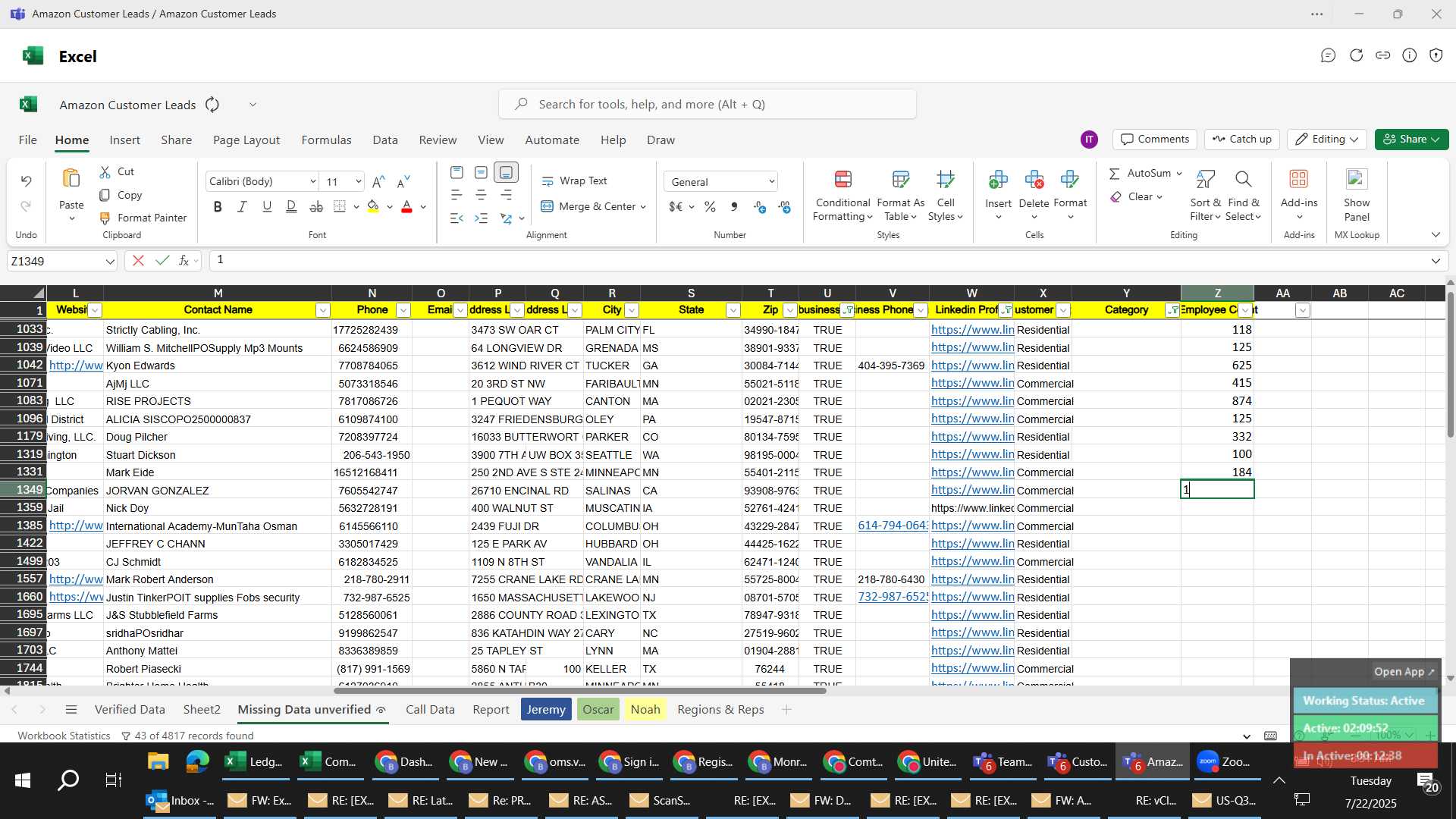Image resolution: width=1456 pixels, height=819 pixels.
Task: Switch to the Jeremy sheet tab
Action: click(546, 710)
